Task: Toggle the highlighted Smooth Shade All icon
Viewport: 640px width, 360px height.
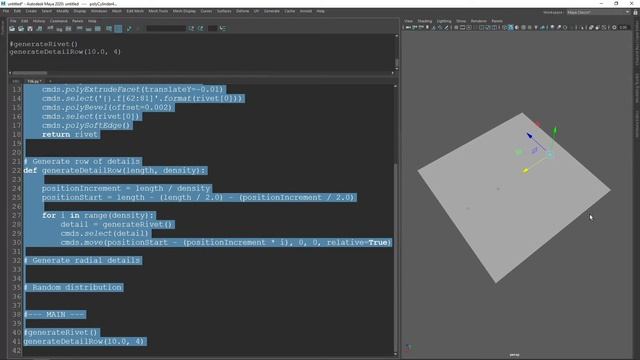Action: pos(511,27)
